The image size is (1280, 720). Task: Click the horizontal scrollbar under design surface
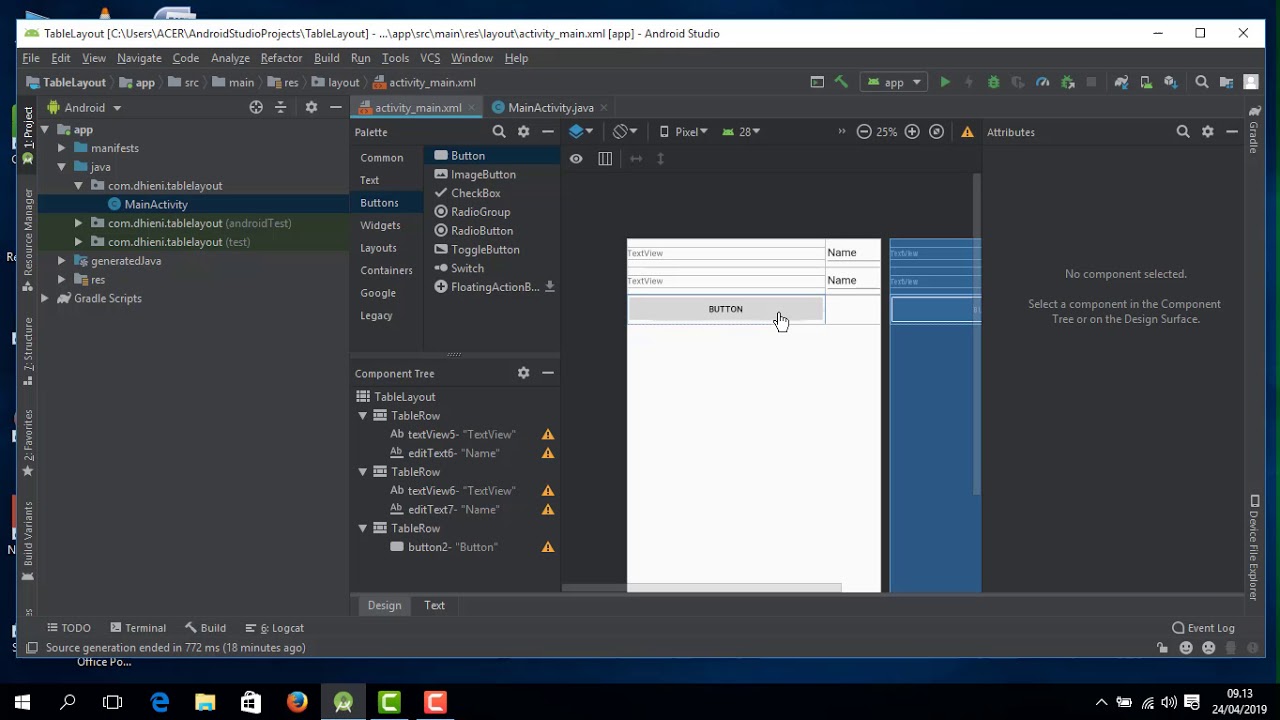click(x=702, y=588)
